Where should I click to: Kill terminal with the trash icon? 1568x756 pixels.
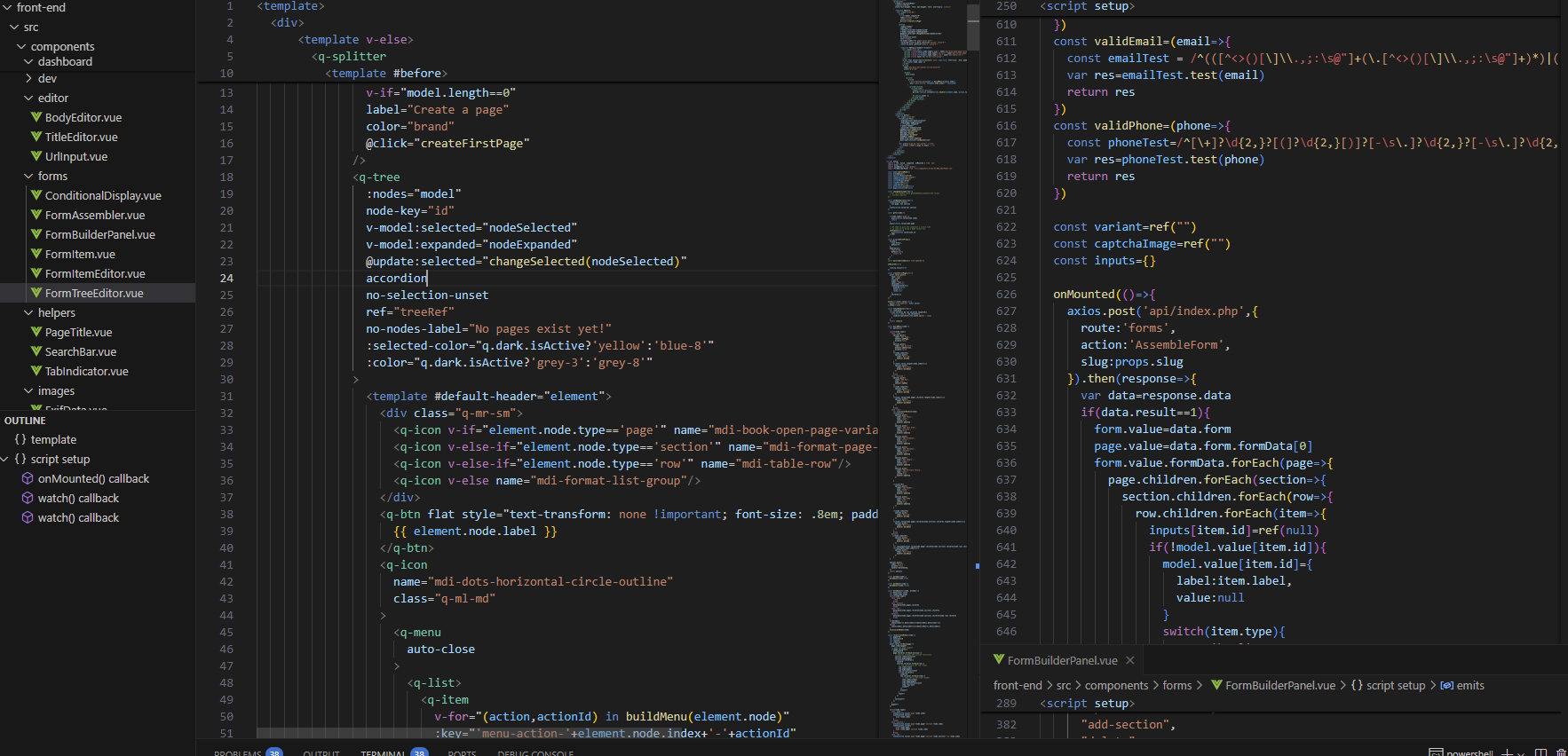click(x=1561, y=752)
